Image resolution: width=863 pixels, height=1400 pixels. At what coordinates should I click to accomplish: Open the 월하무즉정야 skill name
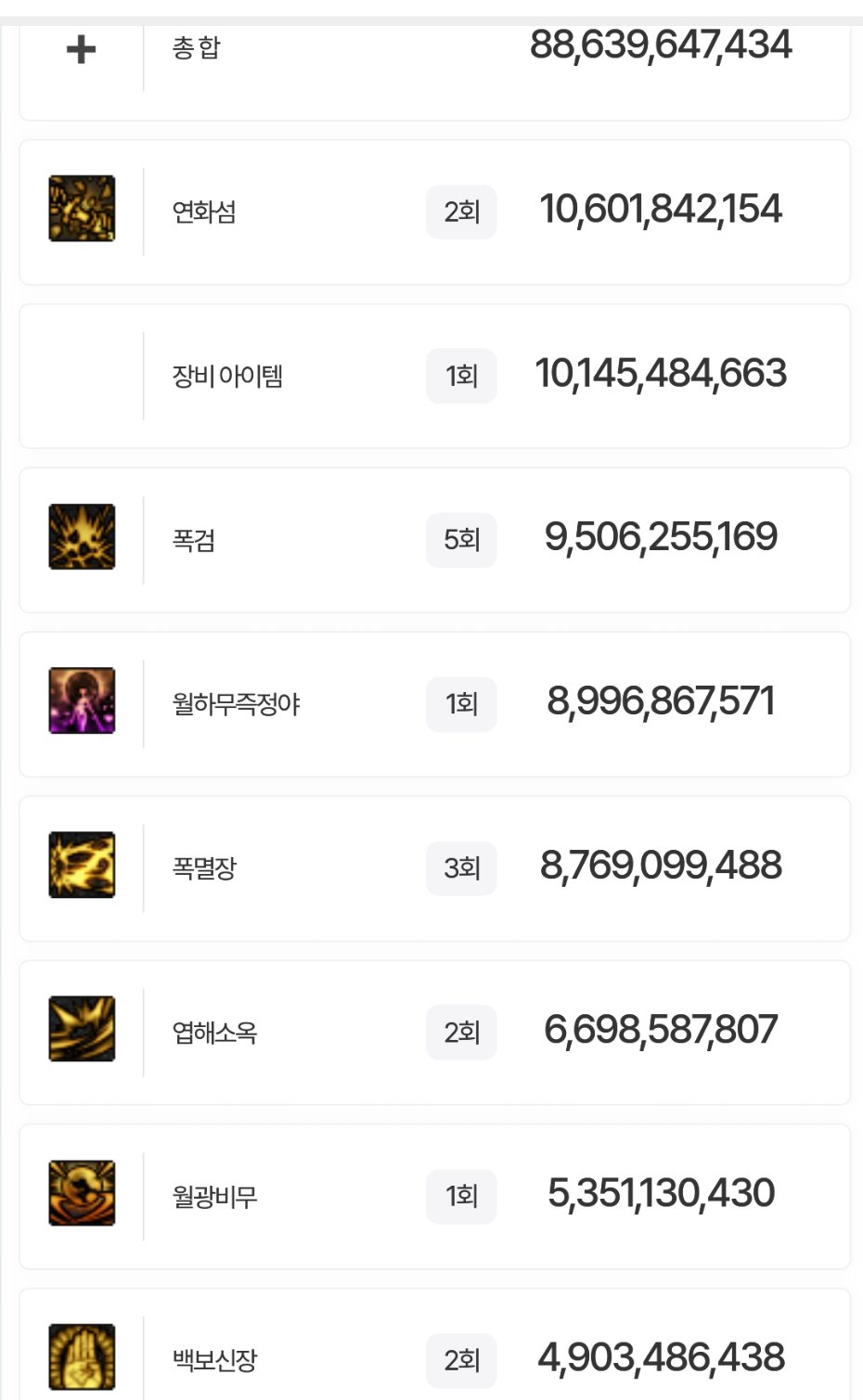[x=236, y=705]
